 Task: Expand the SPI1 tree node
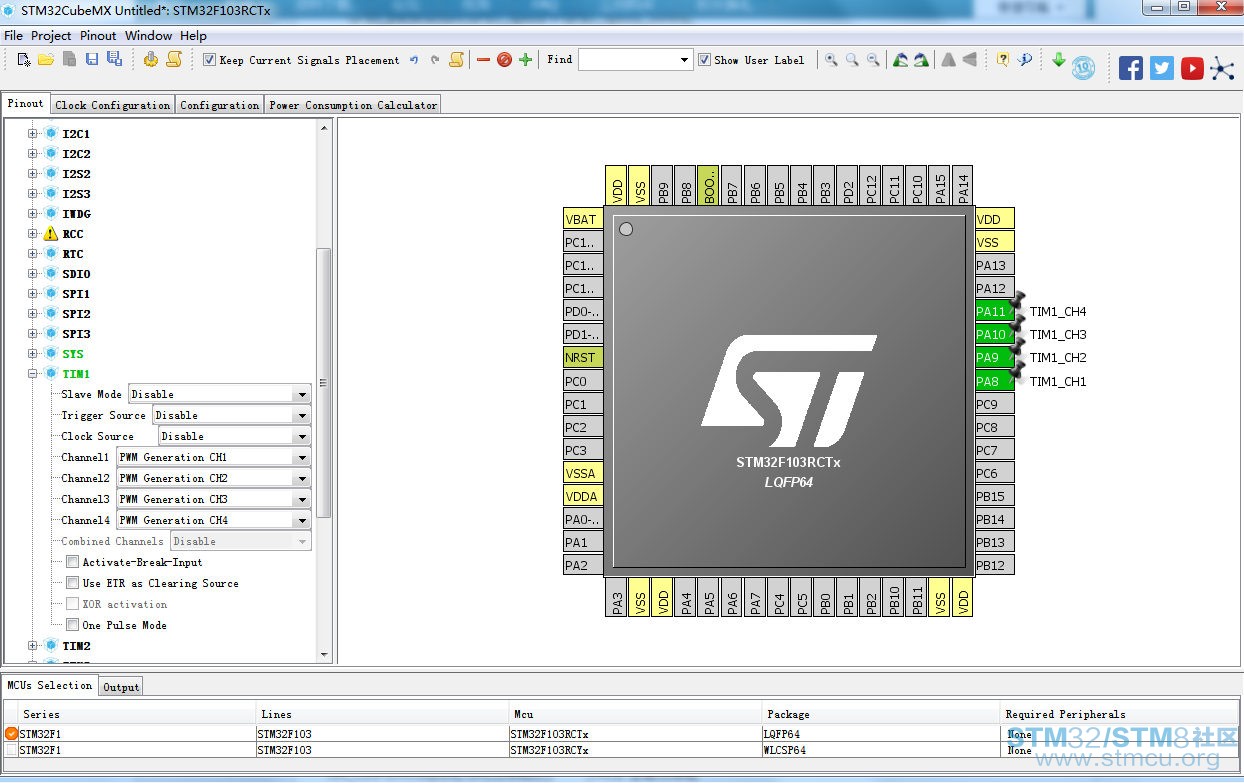(33, 294)
